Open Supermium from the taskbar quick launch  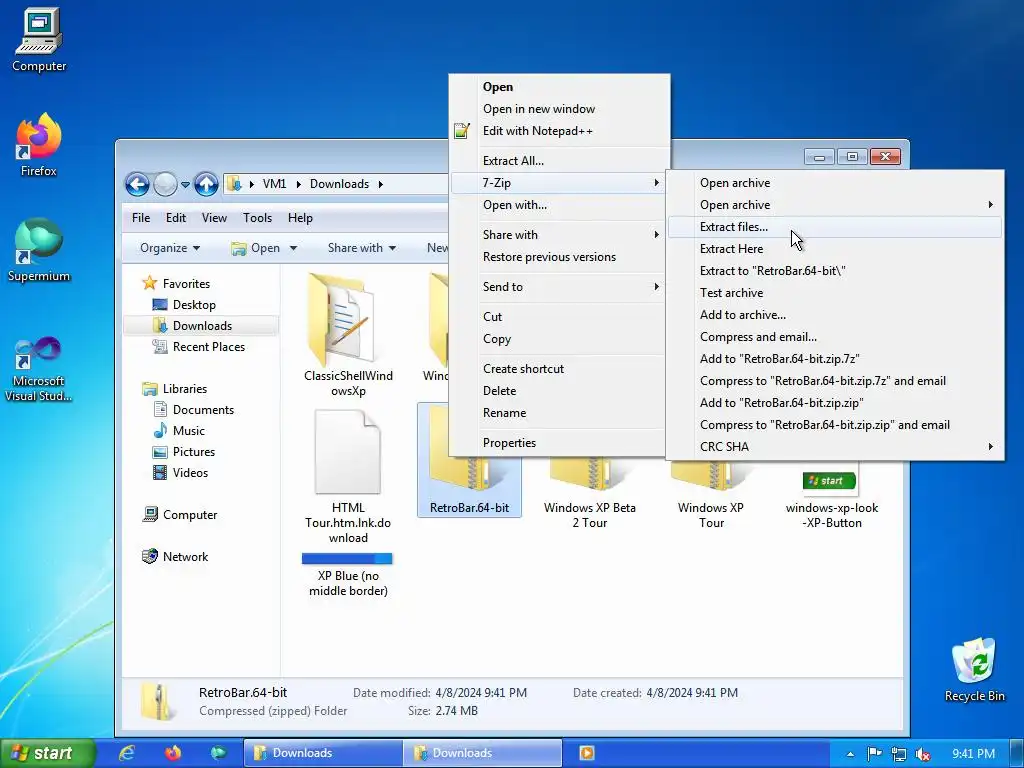click(x=218, y=753)
